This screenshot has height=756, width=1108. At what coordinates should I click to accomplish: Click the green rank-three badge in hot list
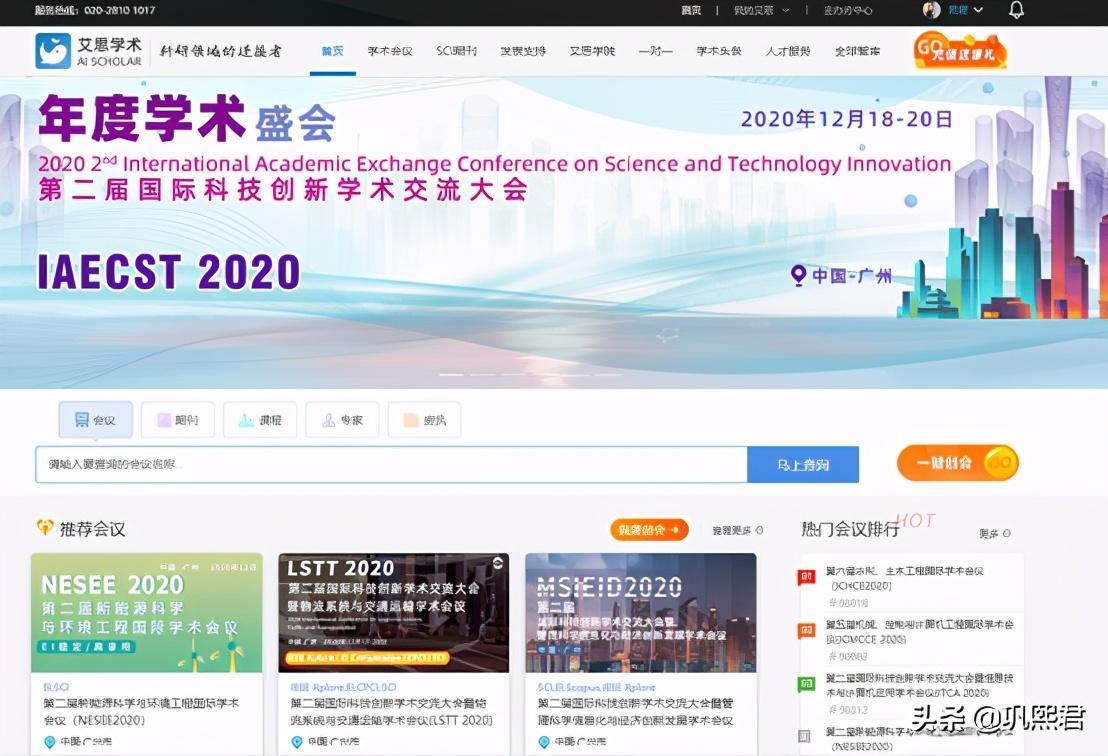(x=806, y=684)
